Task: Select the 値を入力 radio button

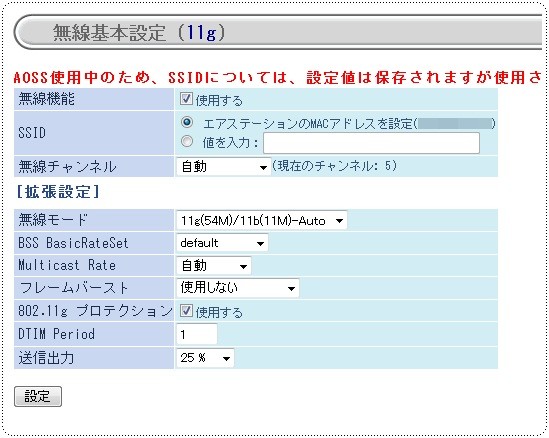Action: click(x=187, y=141)
